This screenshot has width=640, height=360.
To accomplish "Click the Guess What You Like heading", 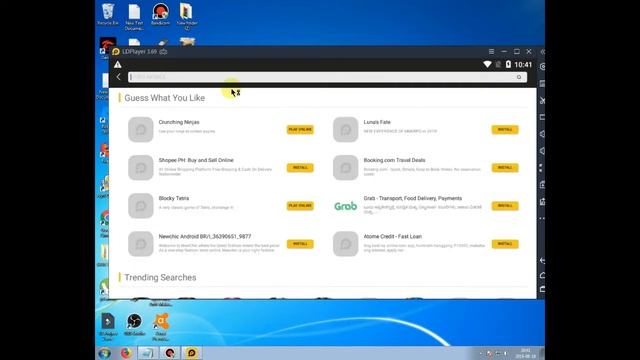I will click(164, 98).
